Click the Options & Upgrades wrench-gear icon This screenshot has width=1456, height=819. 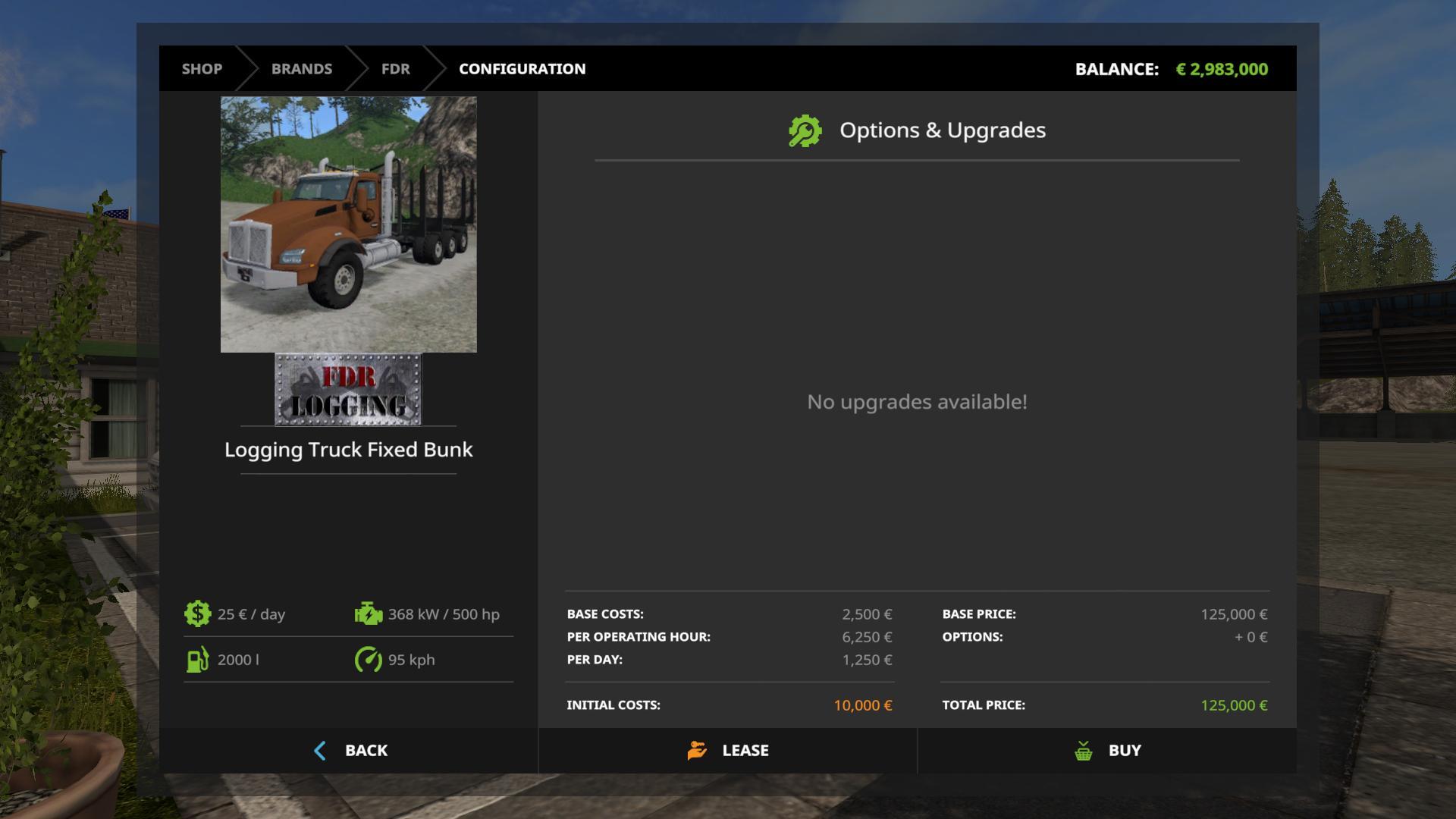click(805, 130)
